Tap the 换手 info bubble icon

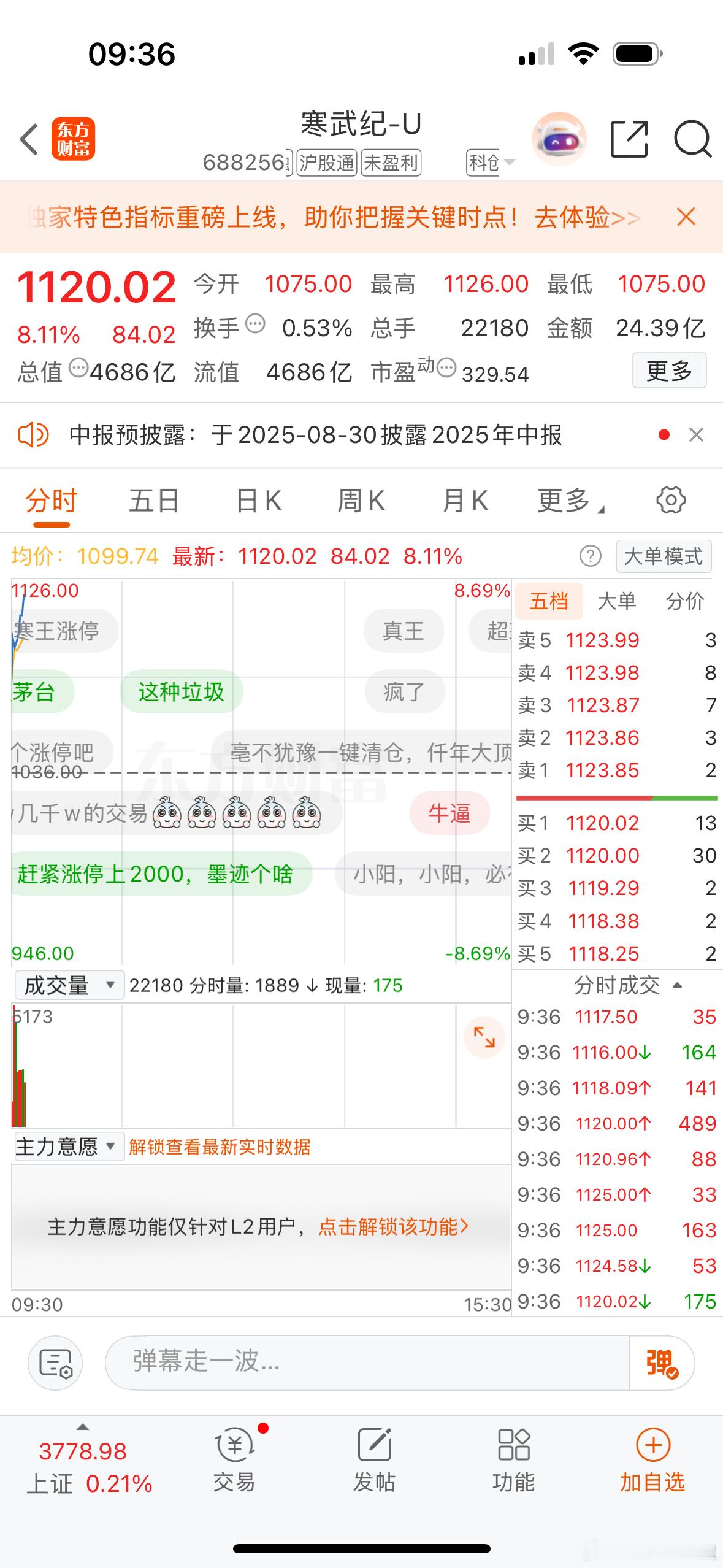pyautogui.click(x=255, y=323)
